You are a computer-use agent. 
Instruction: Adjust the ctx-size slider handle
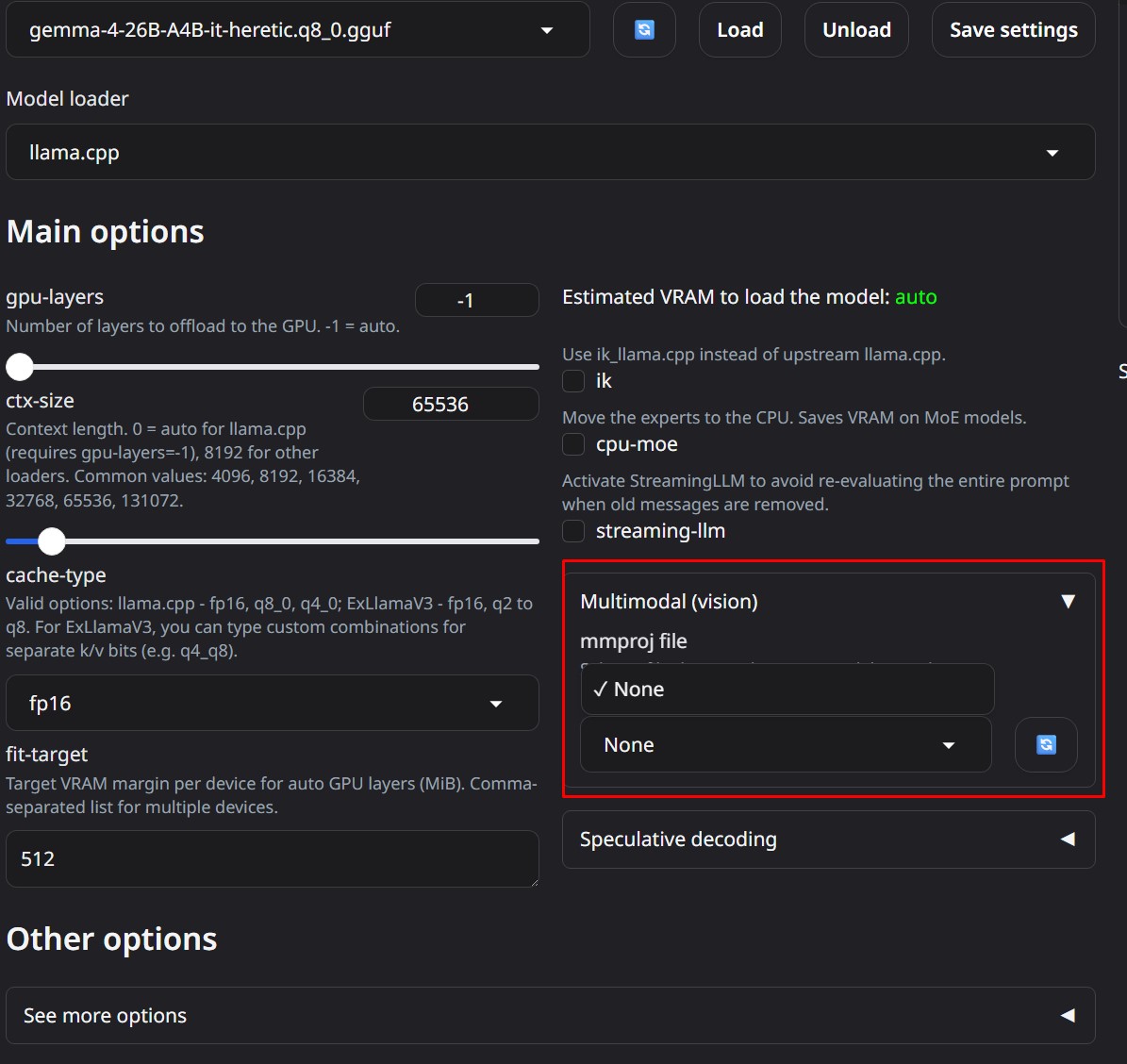click(52, 541)
